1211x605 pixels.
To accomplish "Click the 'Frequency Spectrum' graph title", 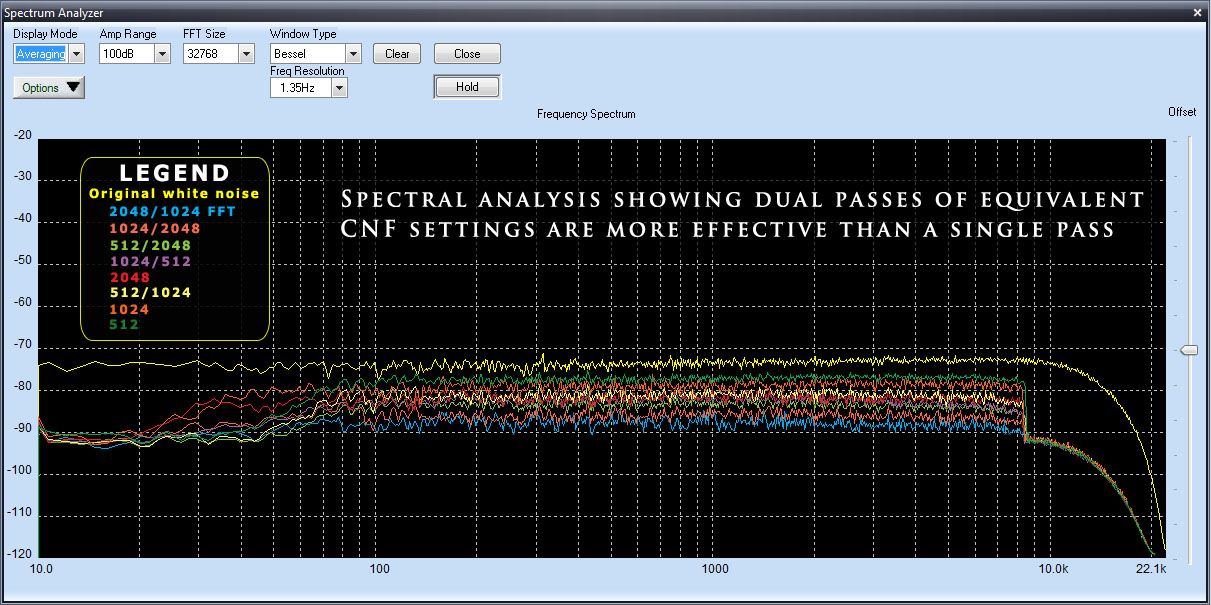I will [586, 114].
